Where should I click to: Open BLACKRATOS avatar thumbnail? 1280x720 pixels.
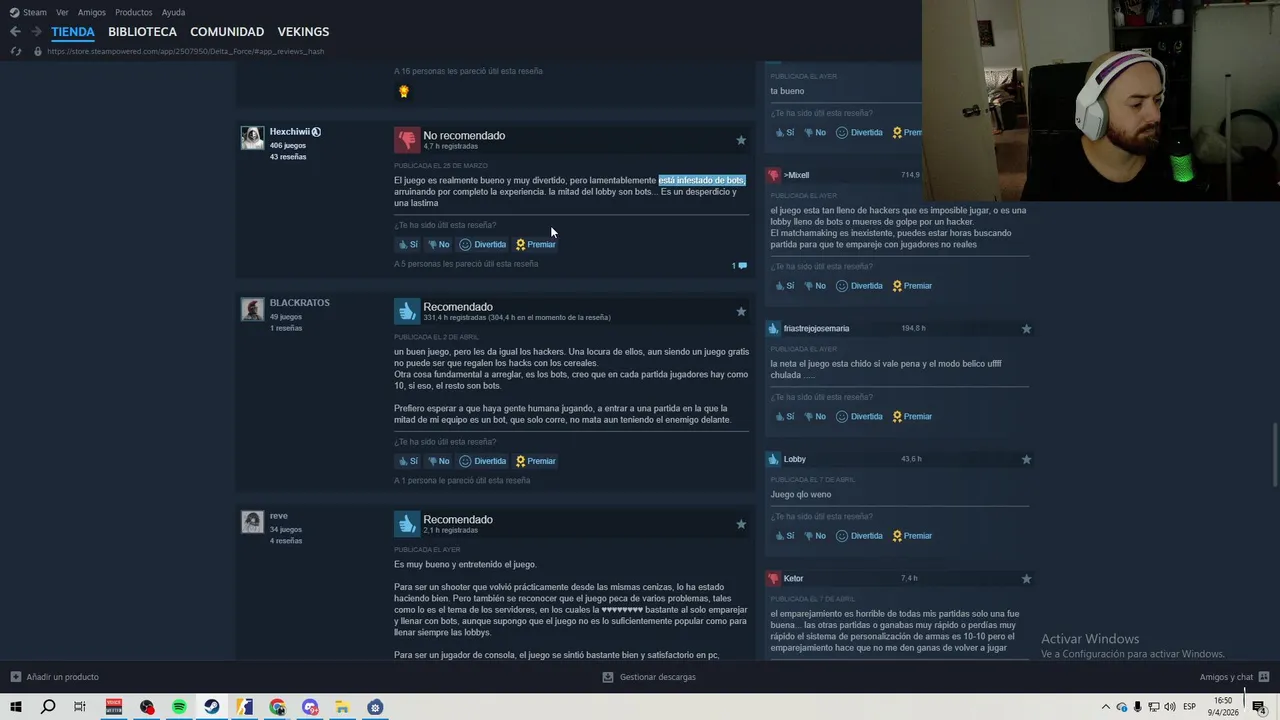click(252, 309)
